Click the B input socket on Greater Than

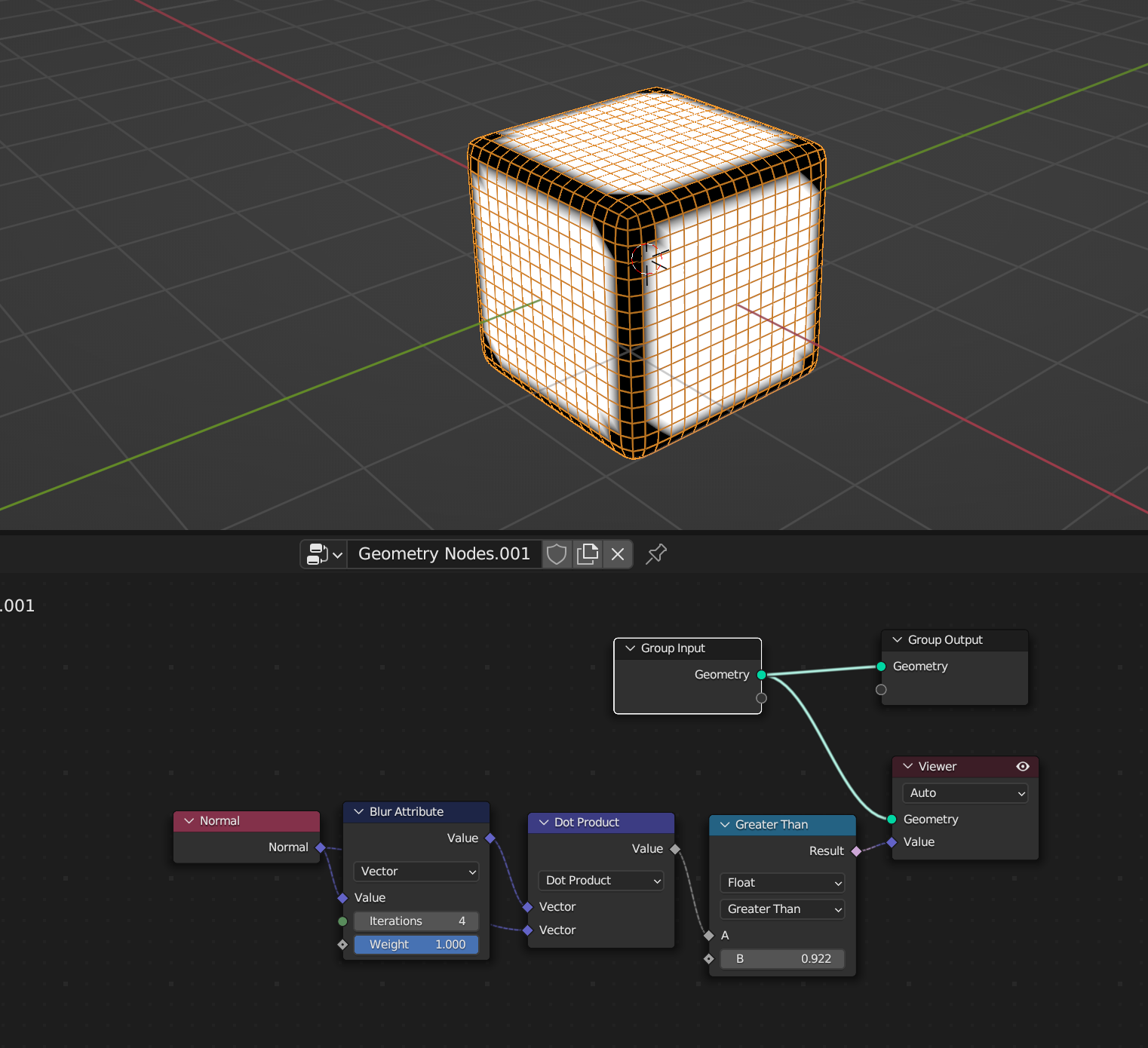(x=709, y=959)
